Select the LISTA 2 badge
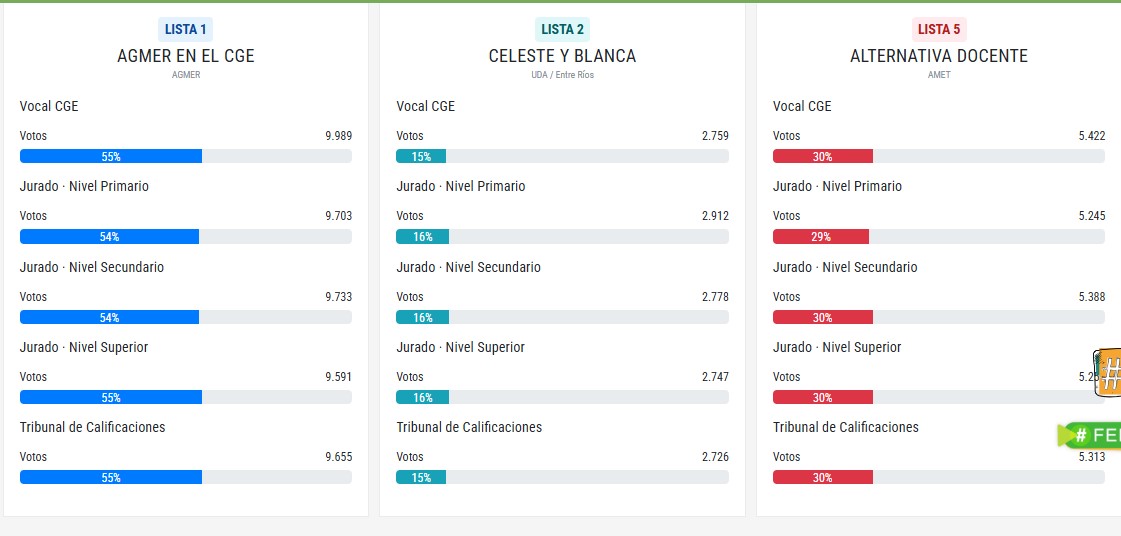 coord(562,29)
